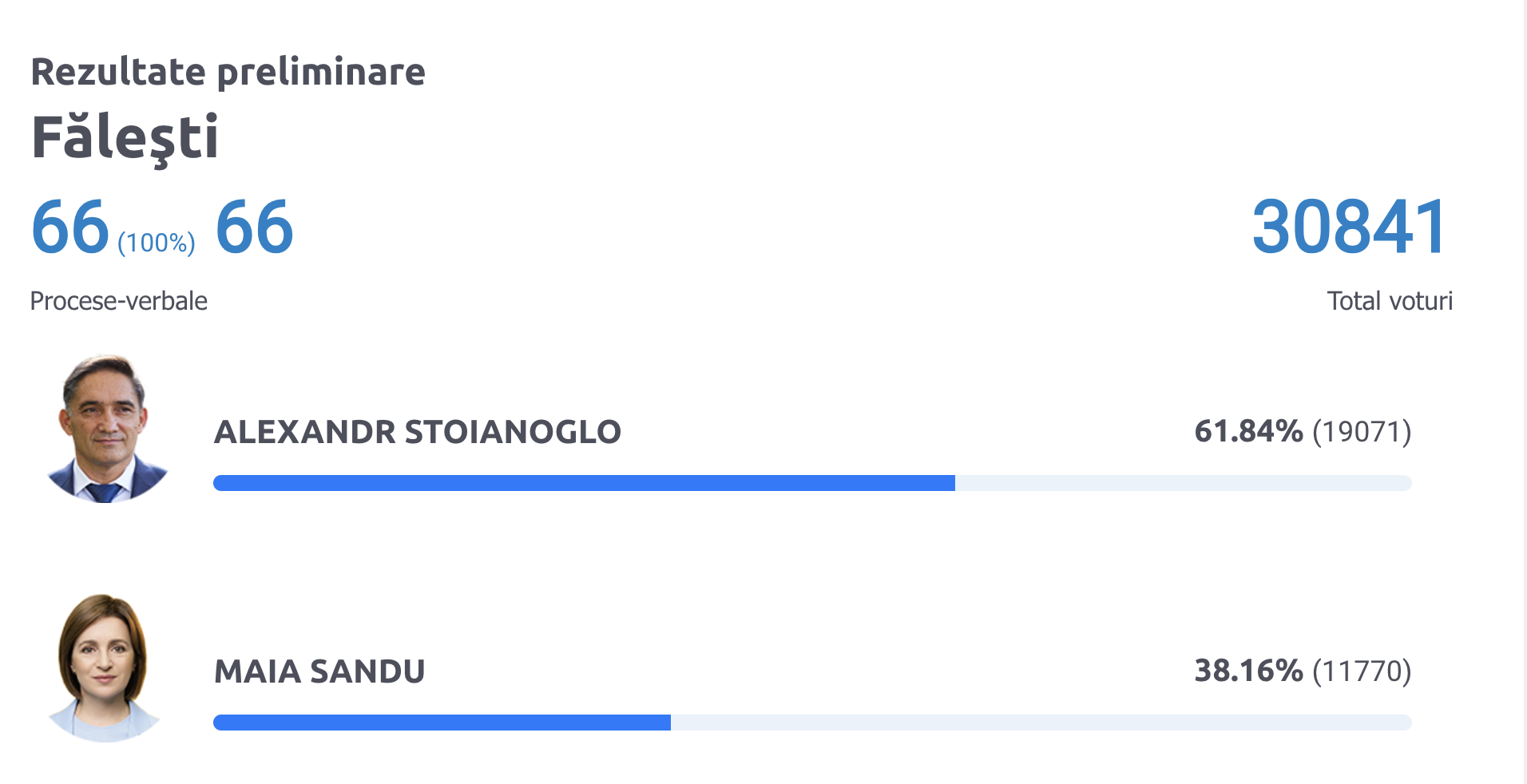
Task: Click the bottom candidate's portrait photo
Action: click(x=104, y=668)
